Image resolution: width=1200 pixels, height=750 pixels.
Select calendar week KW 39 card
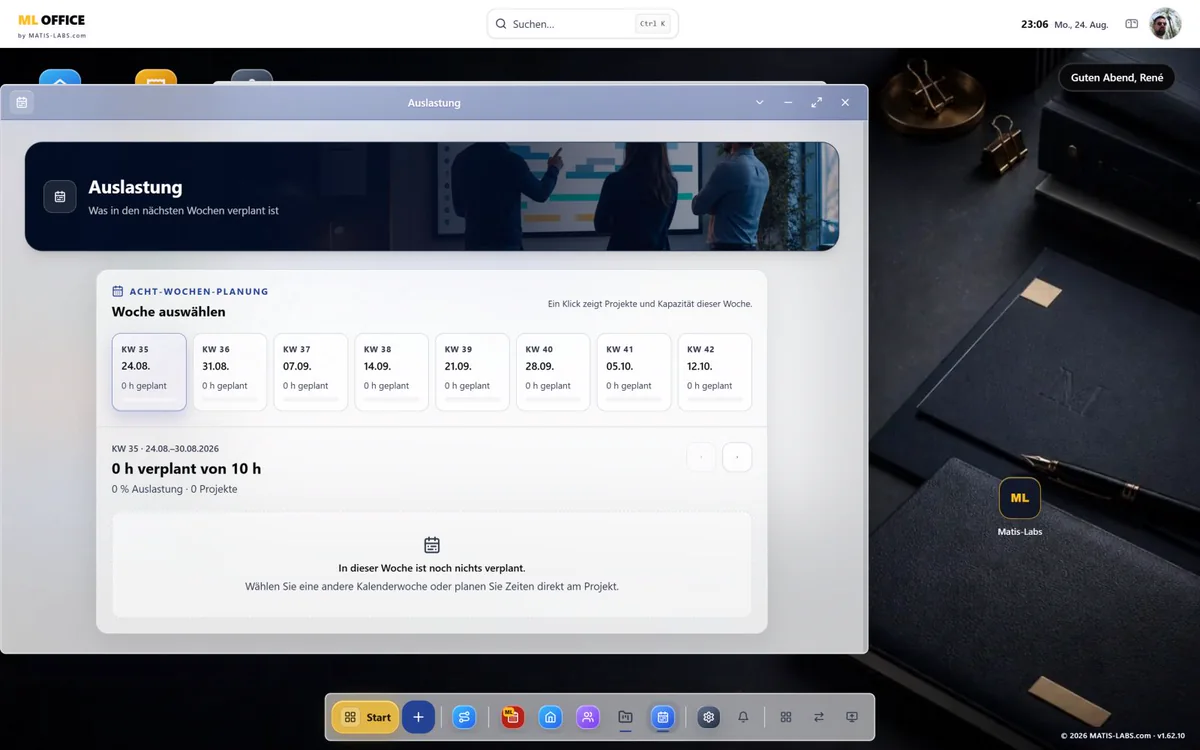click(473, 372)
